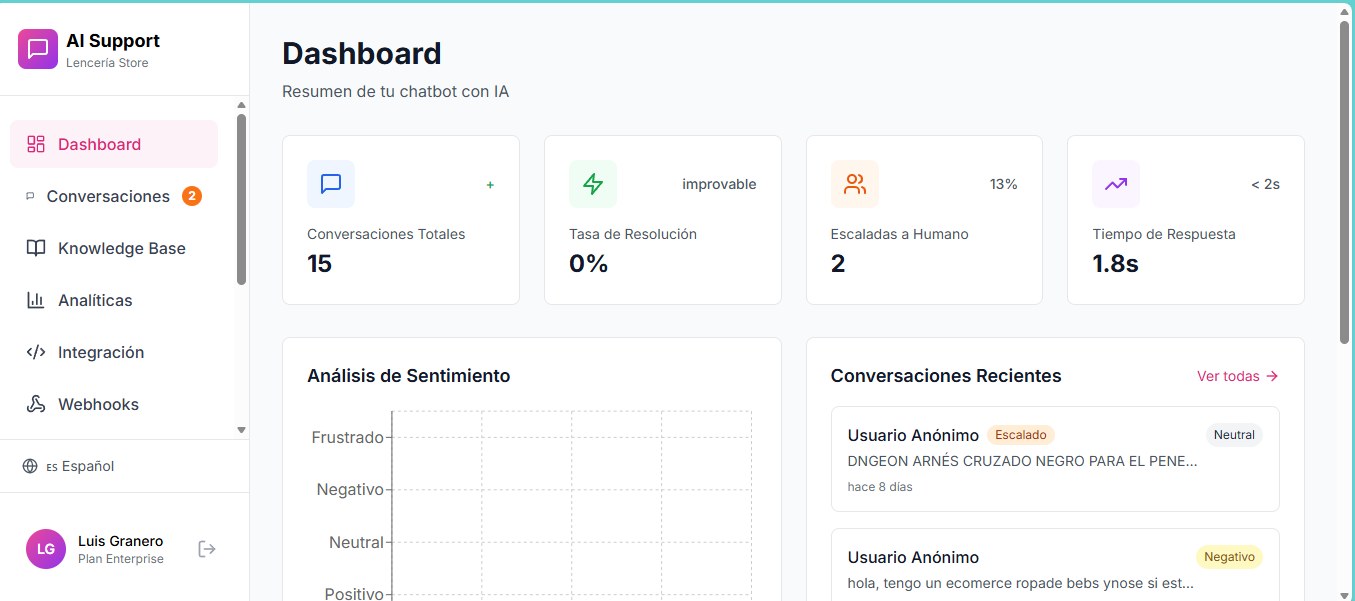Click the Dashboard grid icon in sidebar

pyautogui.click(x=36, y=144)
